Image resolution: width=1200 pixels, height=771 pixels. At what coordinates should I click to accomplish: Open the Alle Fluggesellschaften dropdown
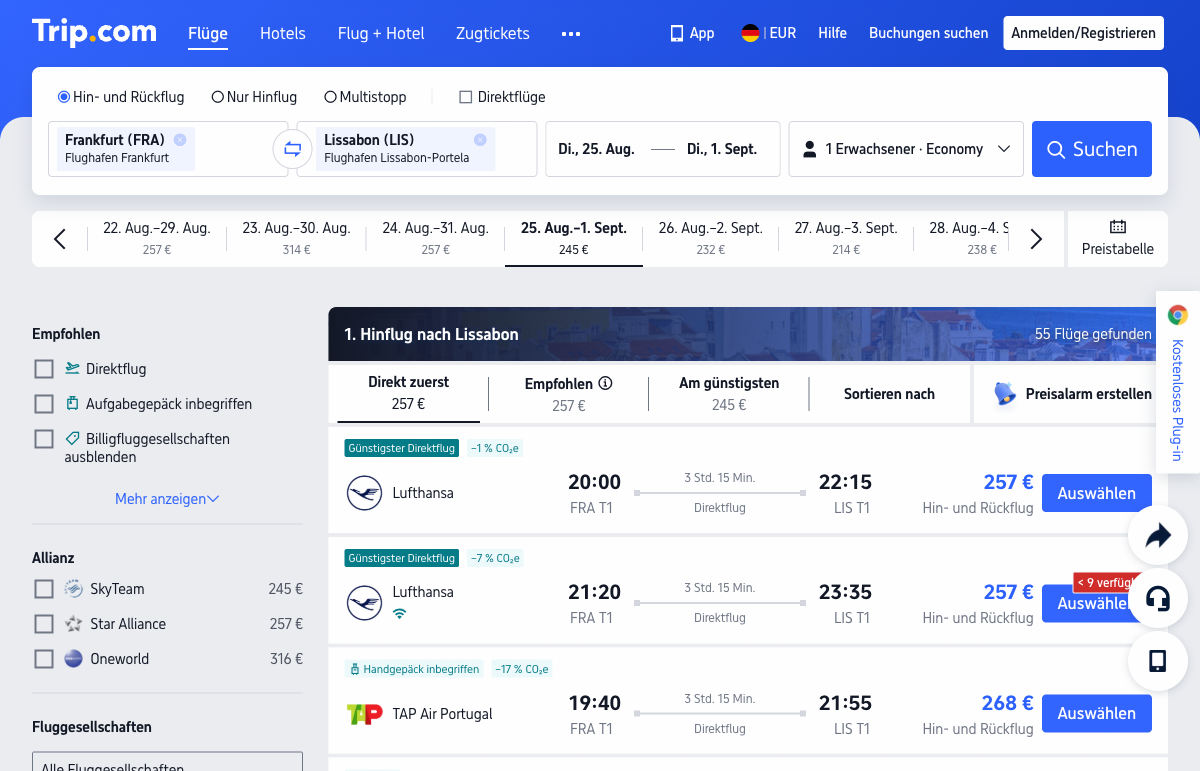click(x=167, y=762)
